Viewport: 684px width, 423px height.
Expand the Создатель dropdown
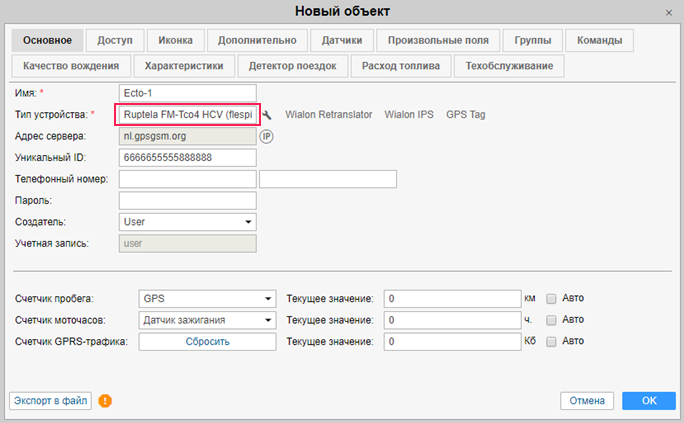187,221
